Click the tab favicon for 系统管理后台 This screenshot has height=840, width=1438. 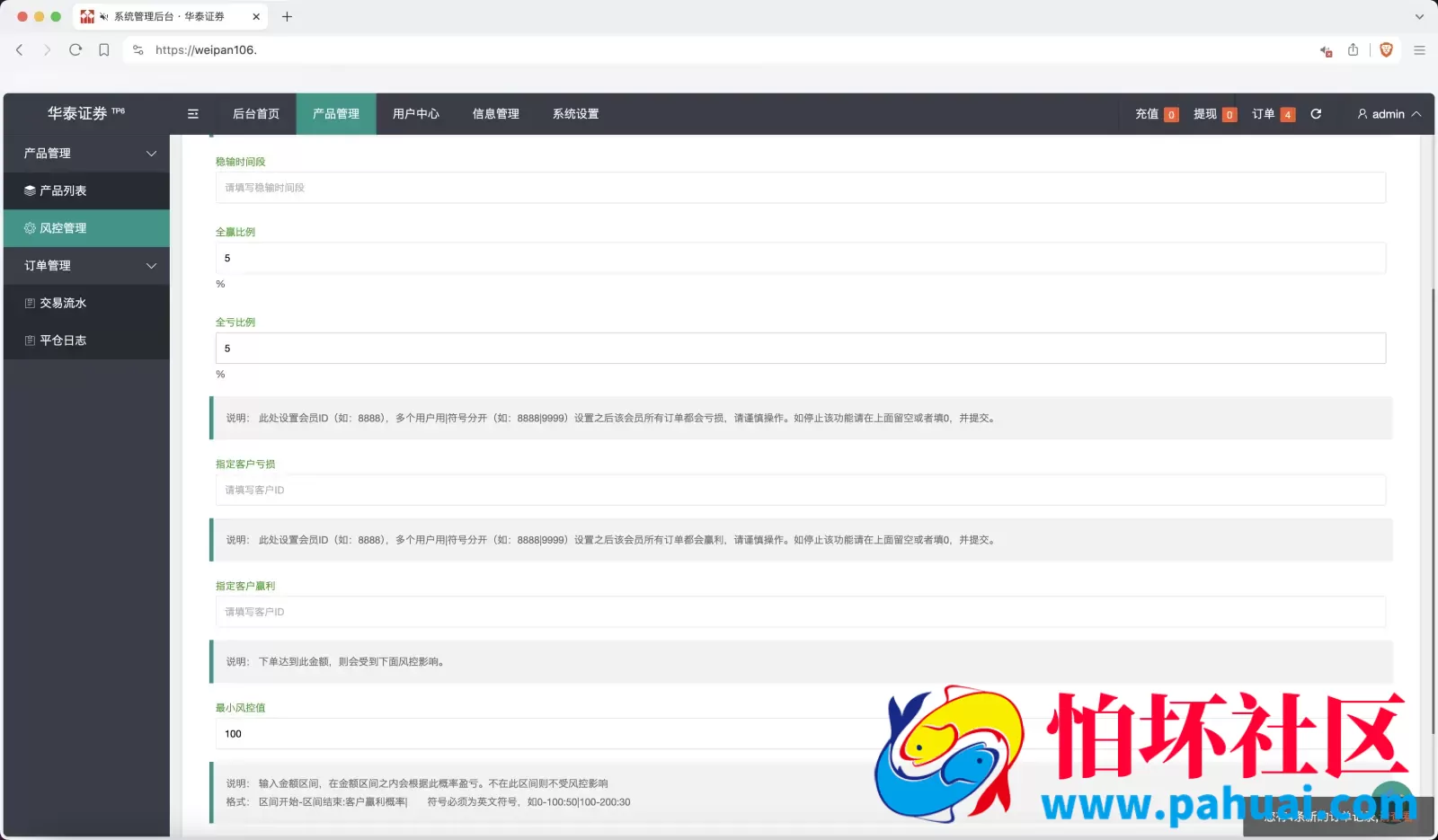pos(87,16)
